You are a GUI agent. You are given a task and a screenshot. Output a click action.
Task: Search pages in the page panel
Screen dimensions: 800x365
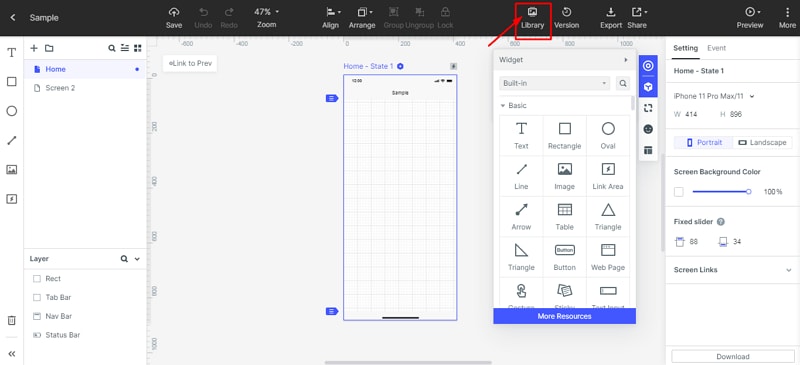pos(112,48)
